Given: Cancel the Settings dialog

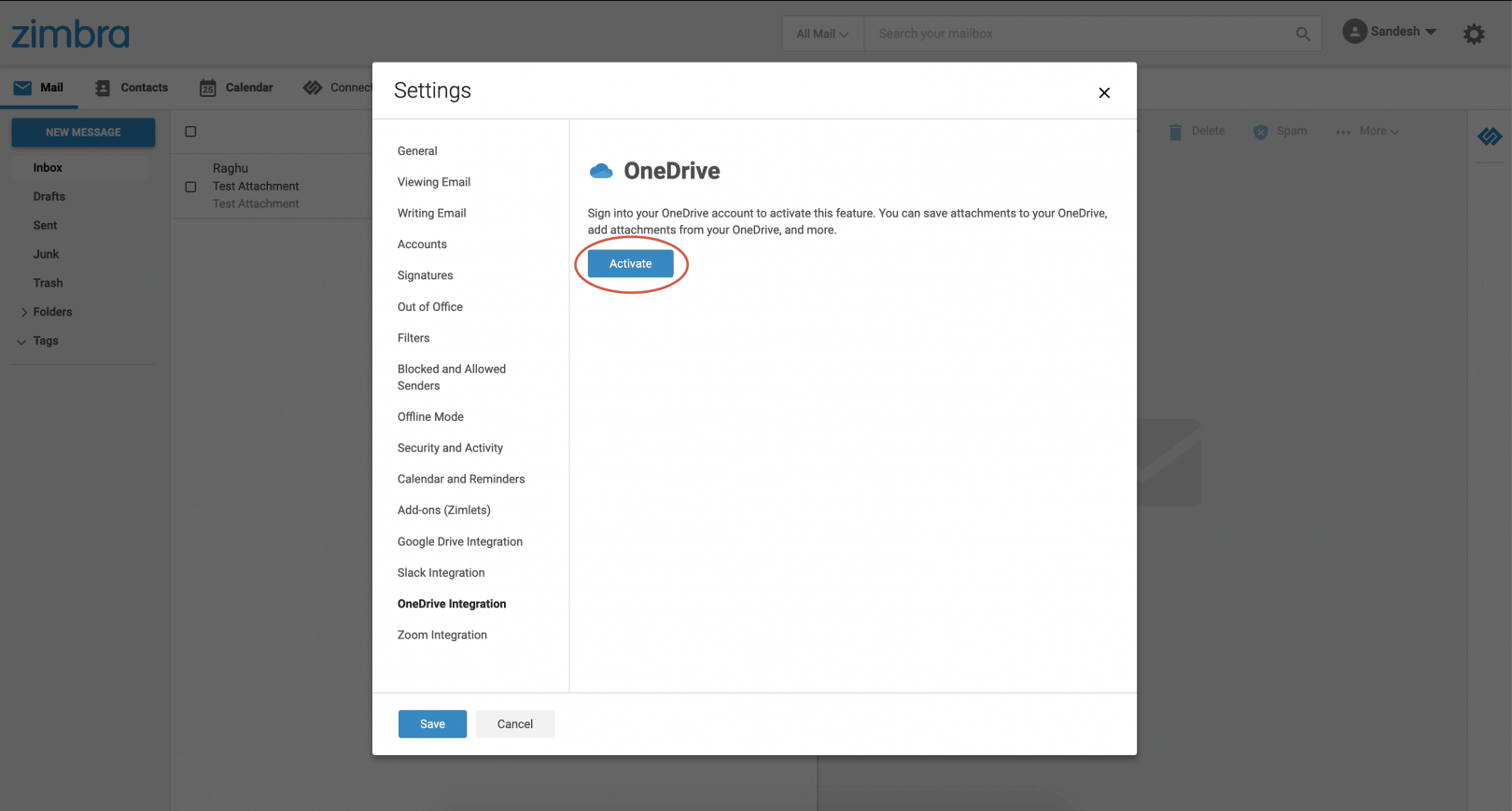Looking at the screenshot, I should [515, 724].
